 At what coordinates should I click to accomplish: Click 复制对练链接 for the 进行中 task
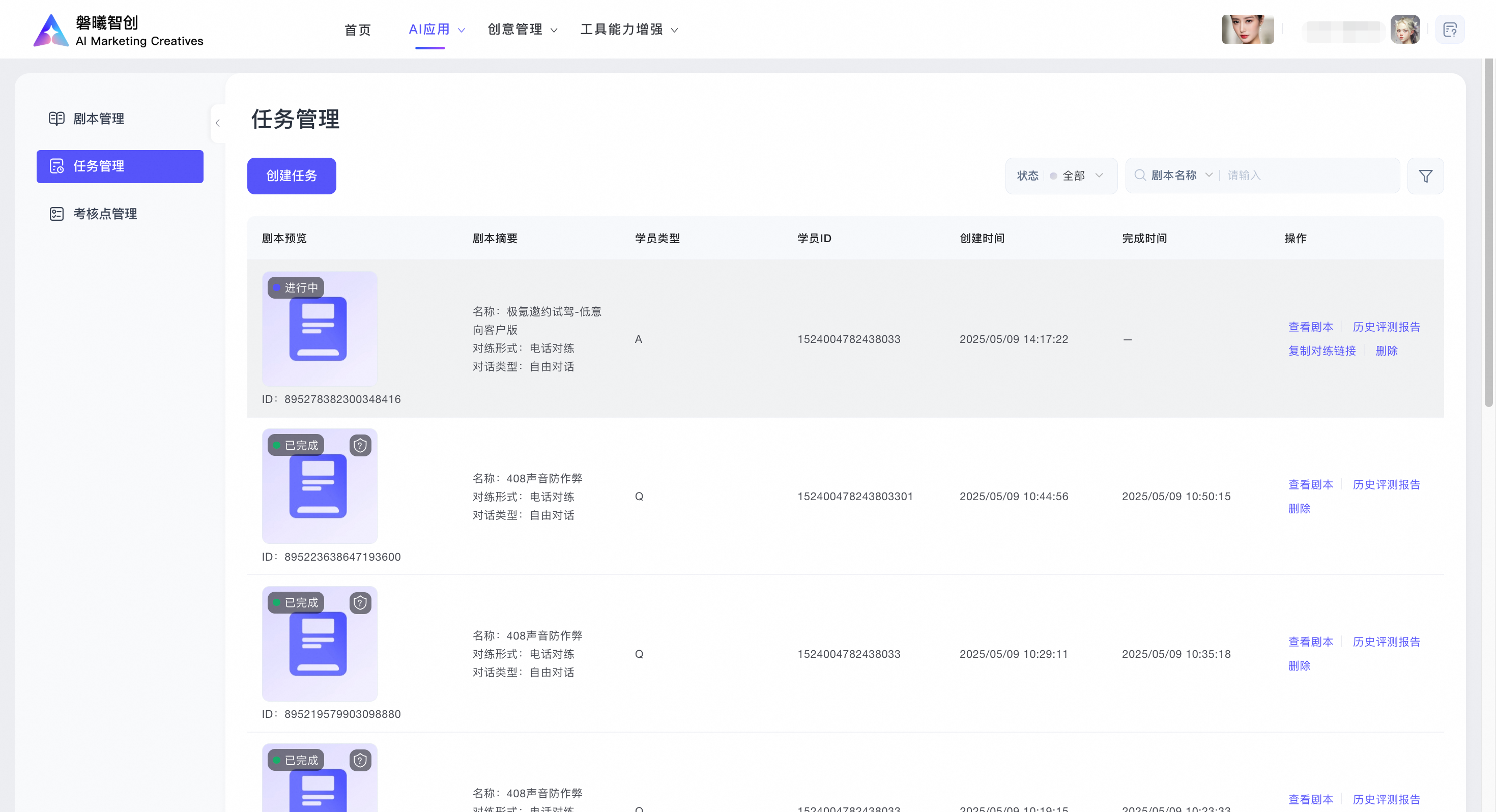point(1322,351)
